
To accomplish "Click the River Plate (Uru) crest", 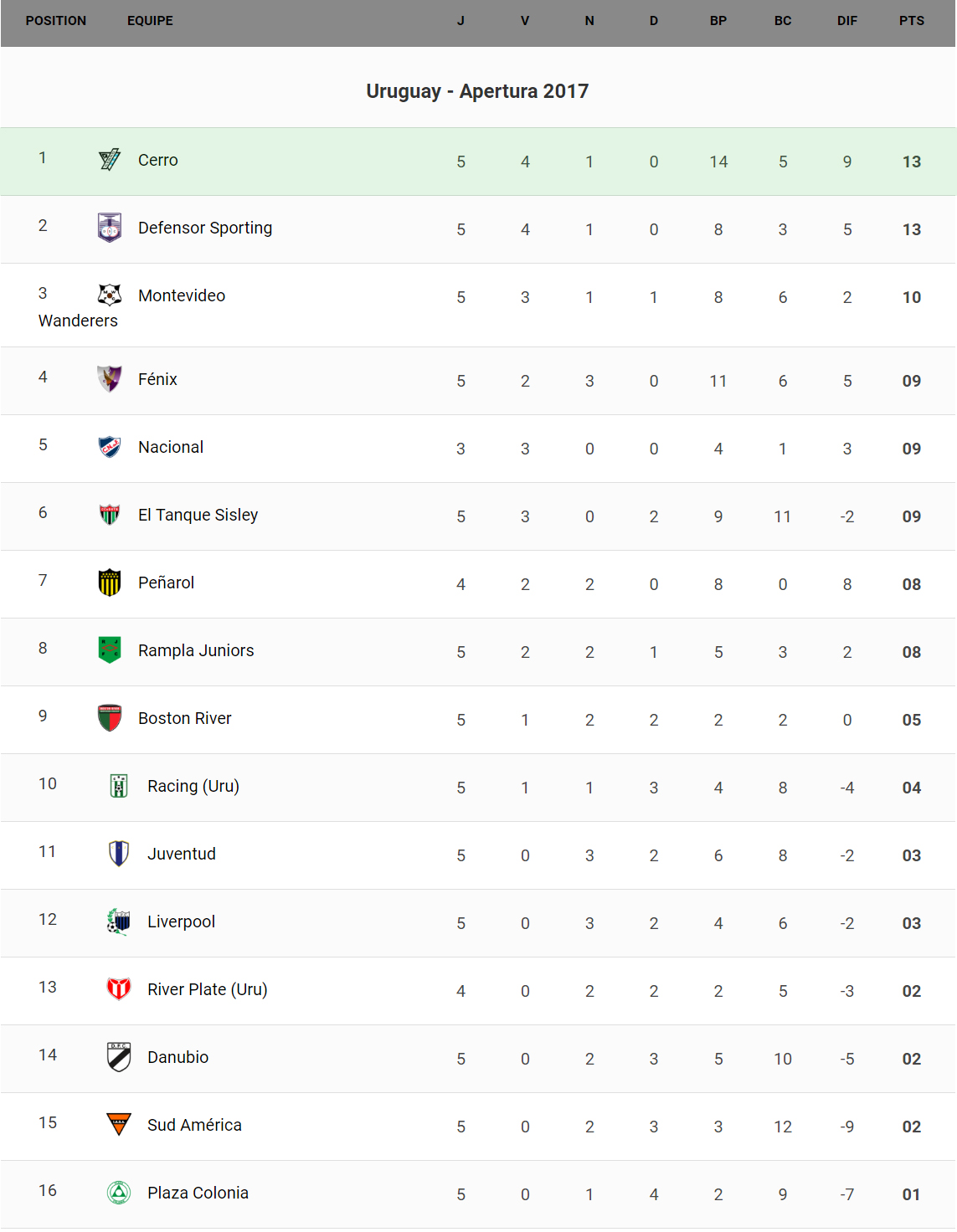I will coord(119,988).
